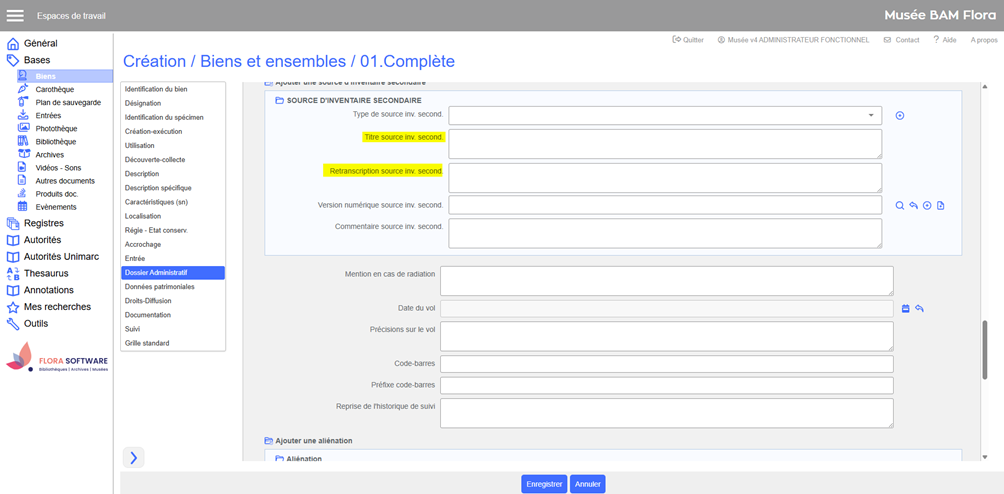Screen dimensions: 1004x494
Task: Jump to Droits-Diffusion section
Action: click(148, 301)
